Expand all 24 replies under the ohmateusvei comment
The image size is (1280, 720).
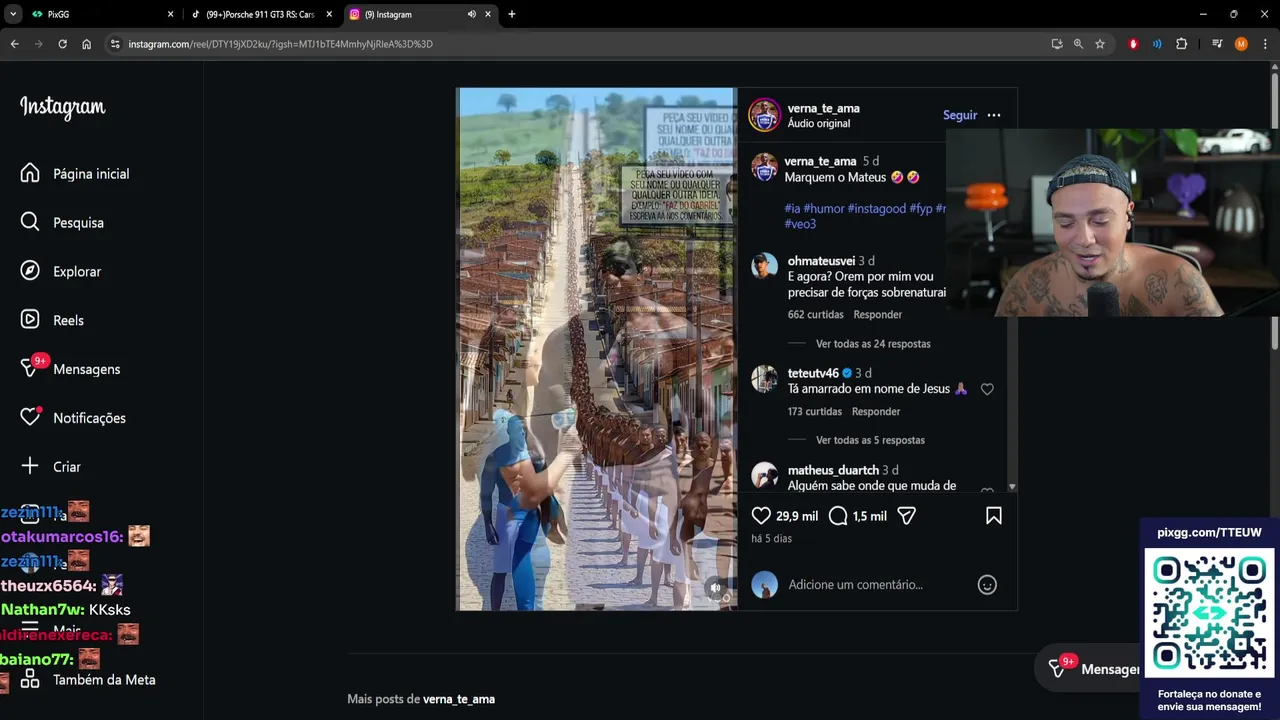[872, 344]
